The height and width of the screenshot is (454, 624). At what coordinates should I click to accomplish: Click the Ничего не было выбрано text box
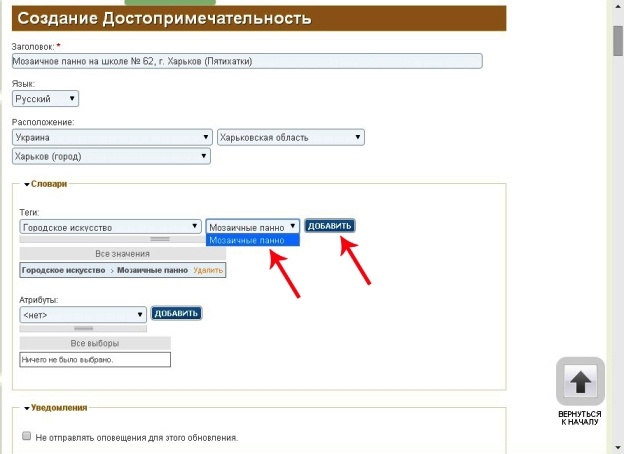coord(95,359)
